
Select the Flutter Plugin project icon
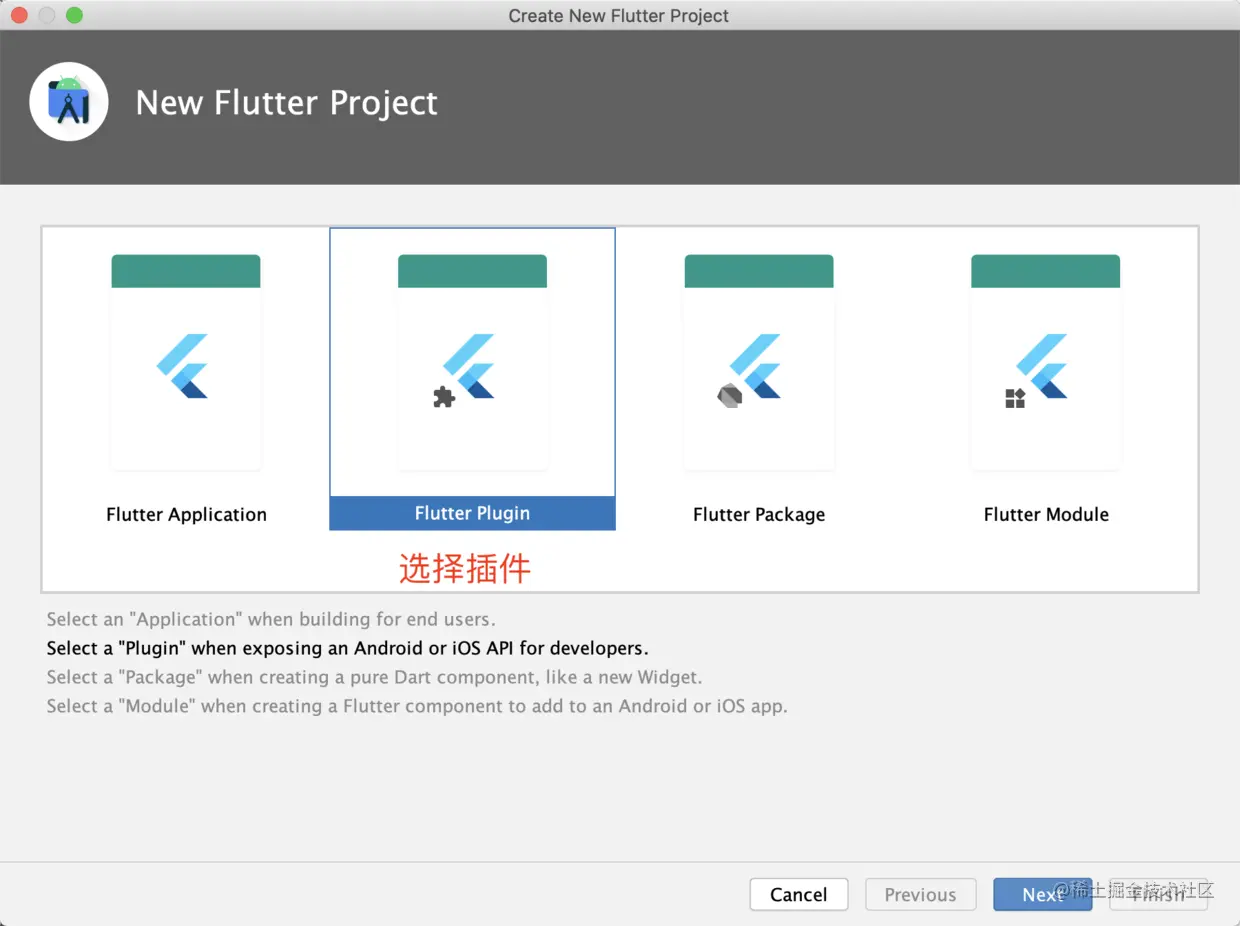coord(472,362)
